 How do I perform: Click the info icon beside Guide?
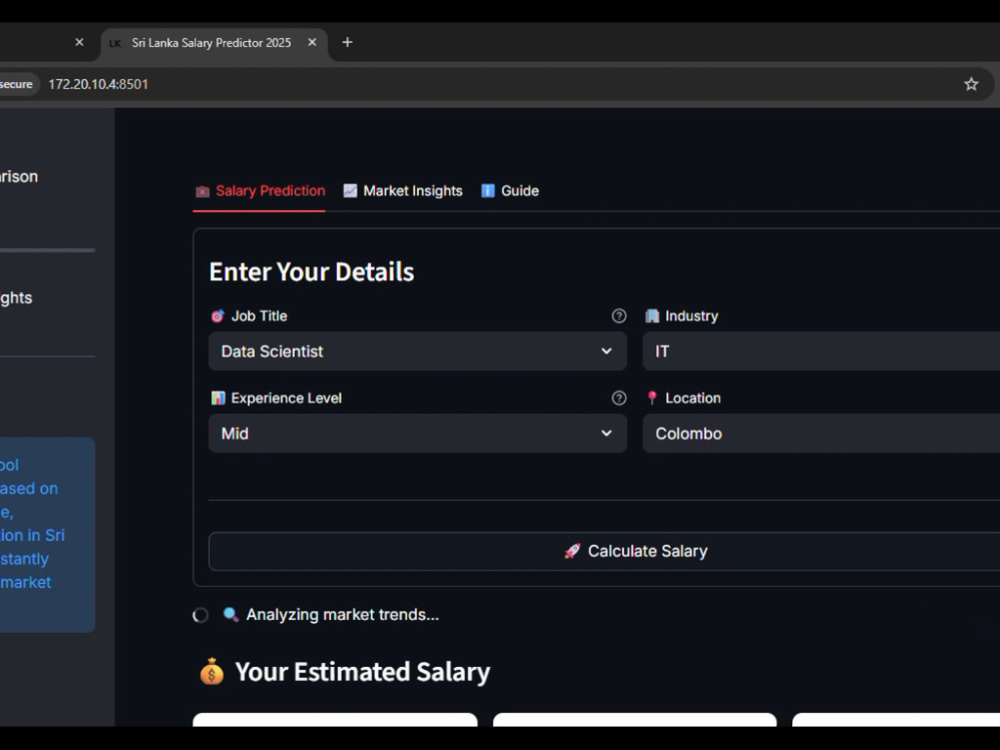[x=488, y=191]
